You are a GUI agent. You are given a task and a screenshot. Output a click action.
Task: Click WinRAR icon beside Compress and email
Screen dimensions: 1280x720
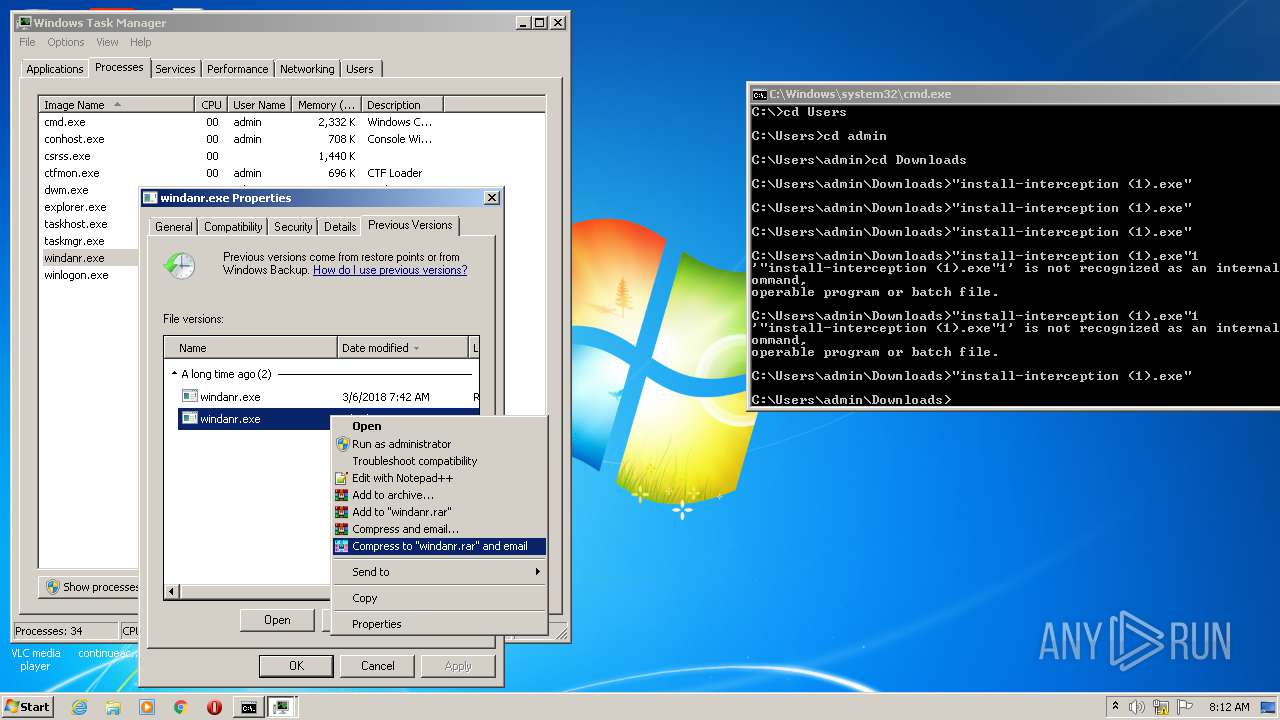pyautogui.click(x=342, y=529)
